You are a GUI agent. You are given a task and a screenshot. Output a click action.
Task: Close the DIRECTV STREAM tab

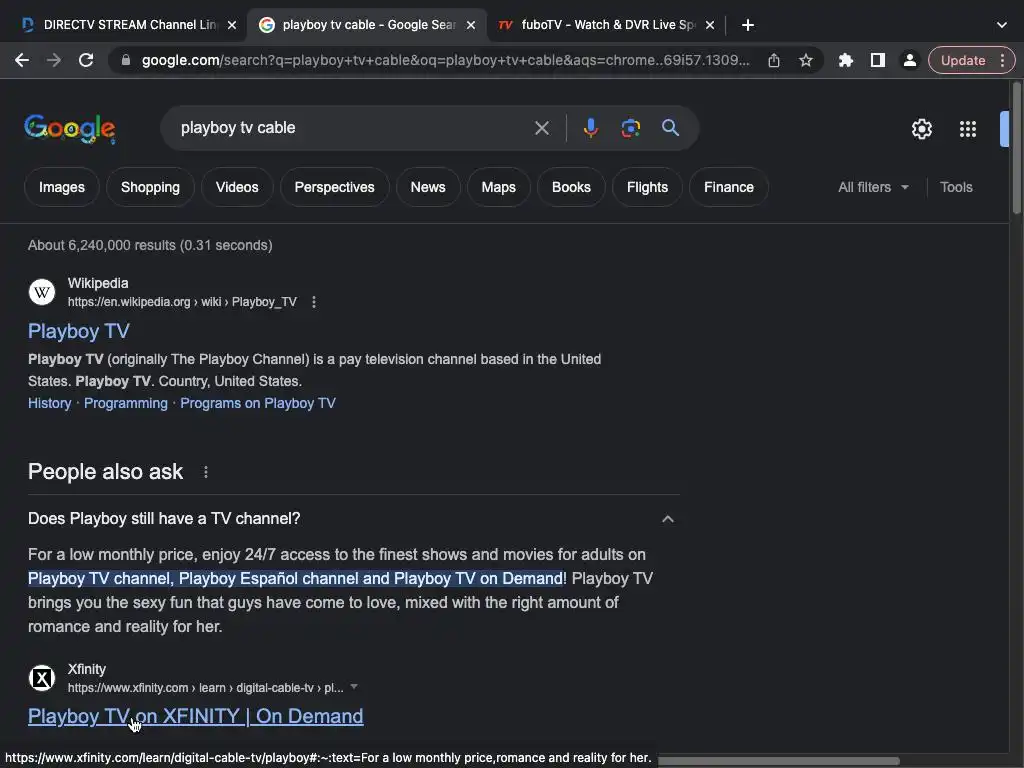232,25
